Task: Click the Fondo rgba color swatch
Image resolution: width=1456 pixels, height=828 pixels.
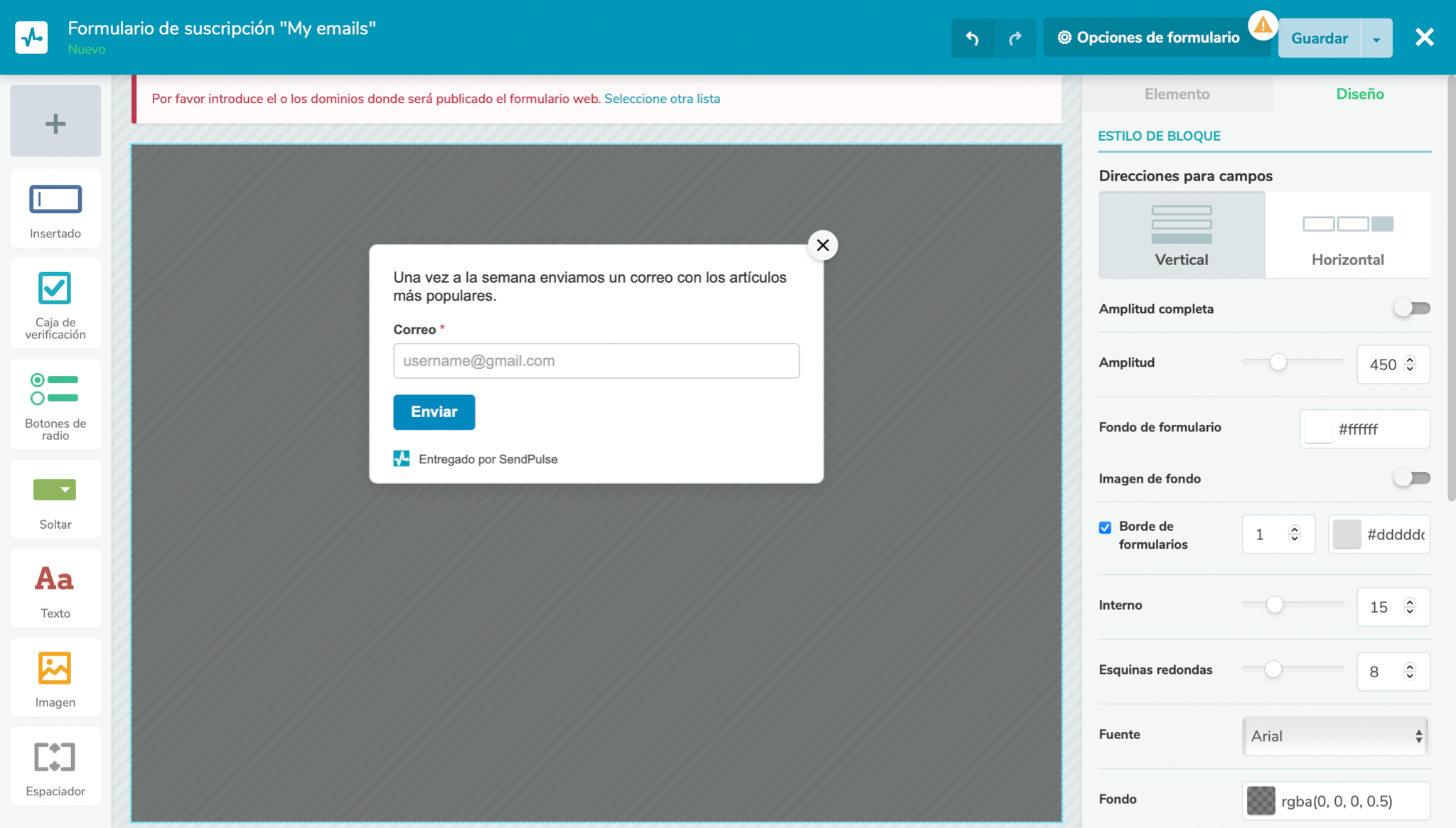Action: pos(1261,801)
